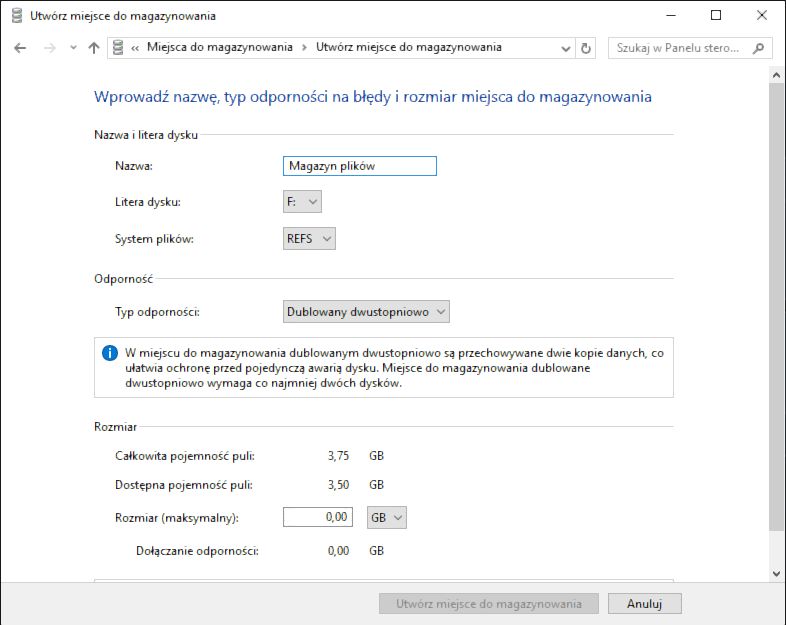Click the blue info icon
The height and width of the screenshot is (625, 786).
point(110,353)
